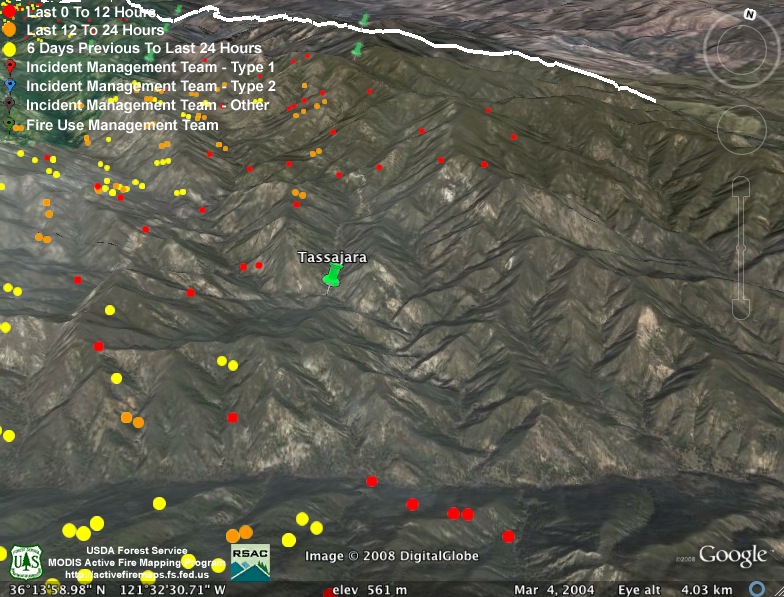Click the green Tassajara pushpin marker
The width and height of the screenshot is (784, 597).
(332, 275)
